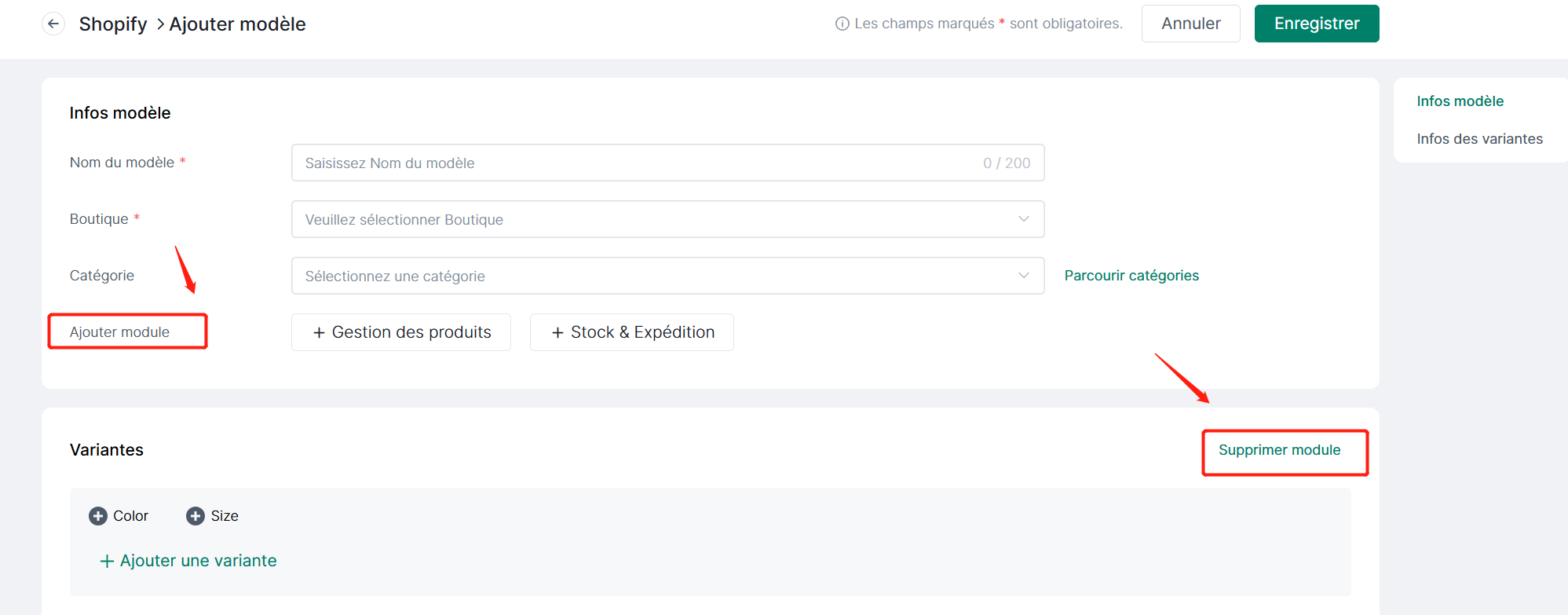1568x615 pixels.
Task: Save the template with Enregistrer
Action: coord(1316,24)
